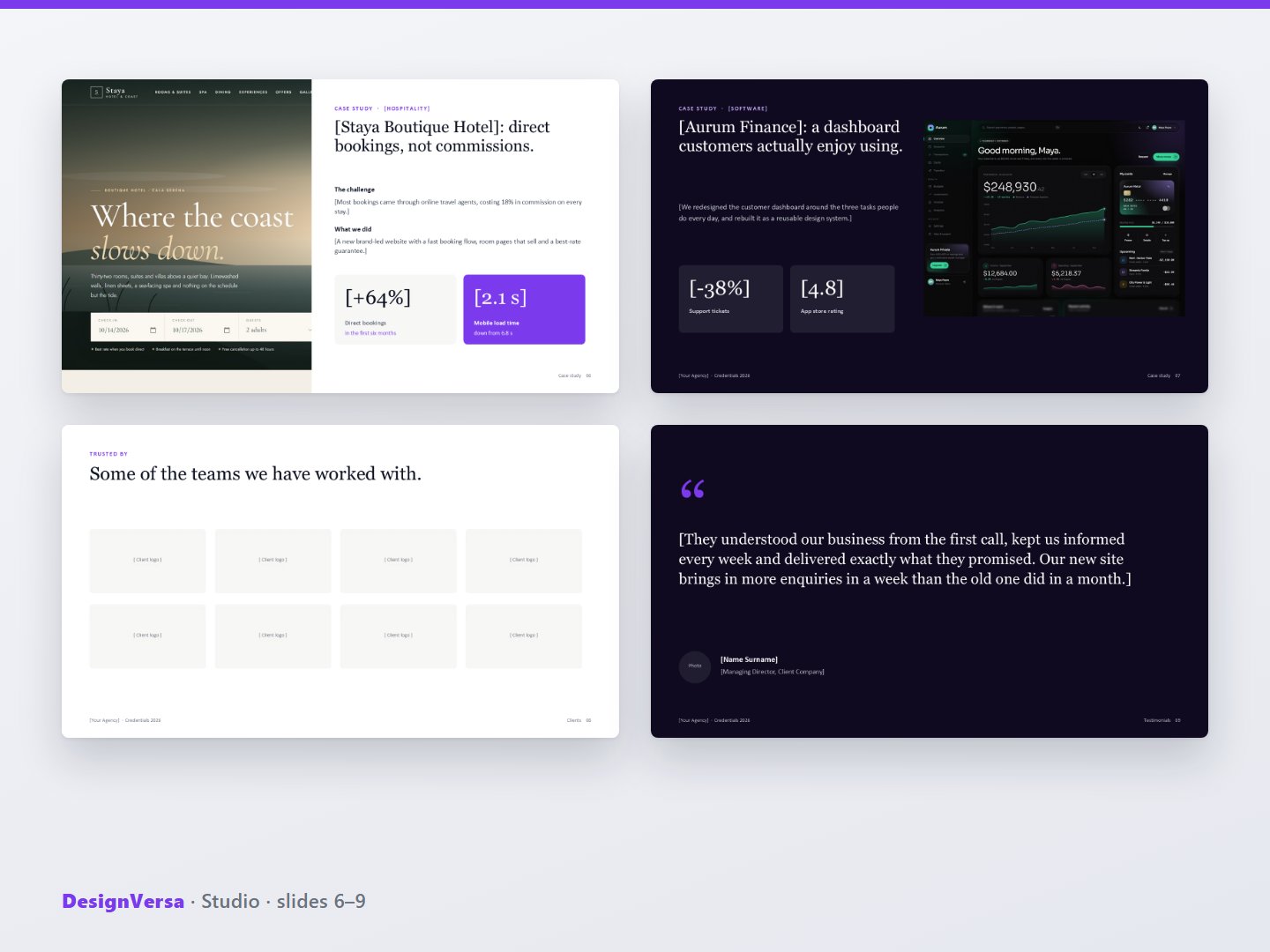
Task: Click the heading 'Some of the teams we have worked with.'
Action: click(256, 474)
